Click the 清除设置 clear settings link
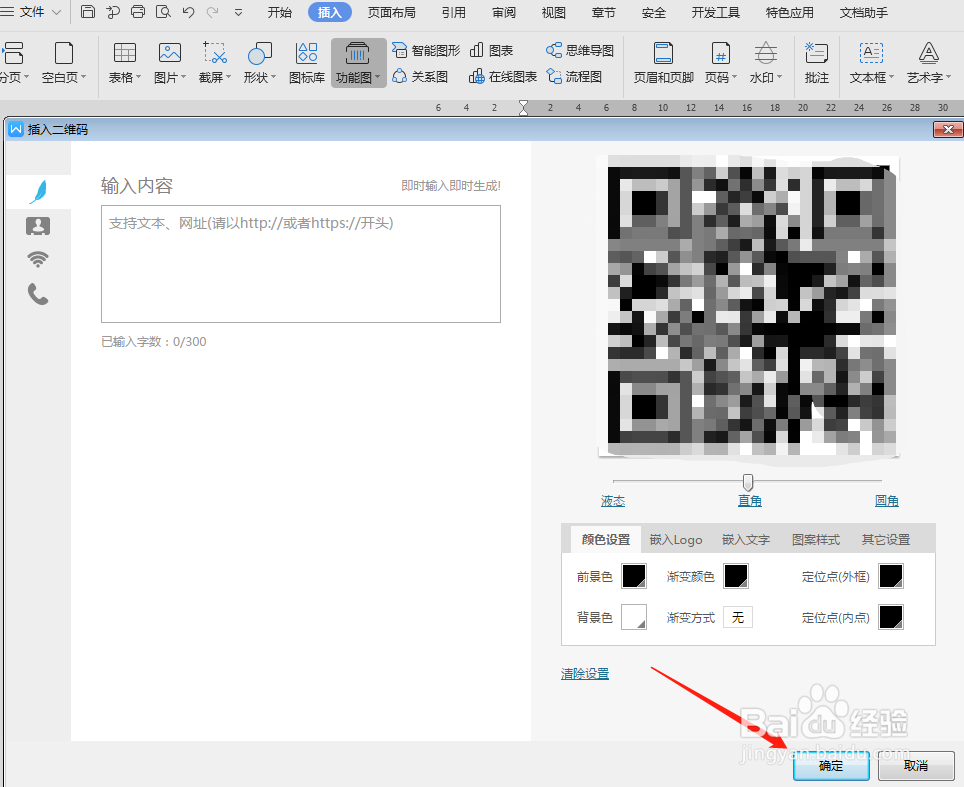The height and width of the screenshot is (787, 964). [x=585, y=674]
